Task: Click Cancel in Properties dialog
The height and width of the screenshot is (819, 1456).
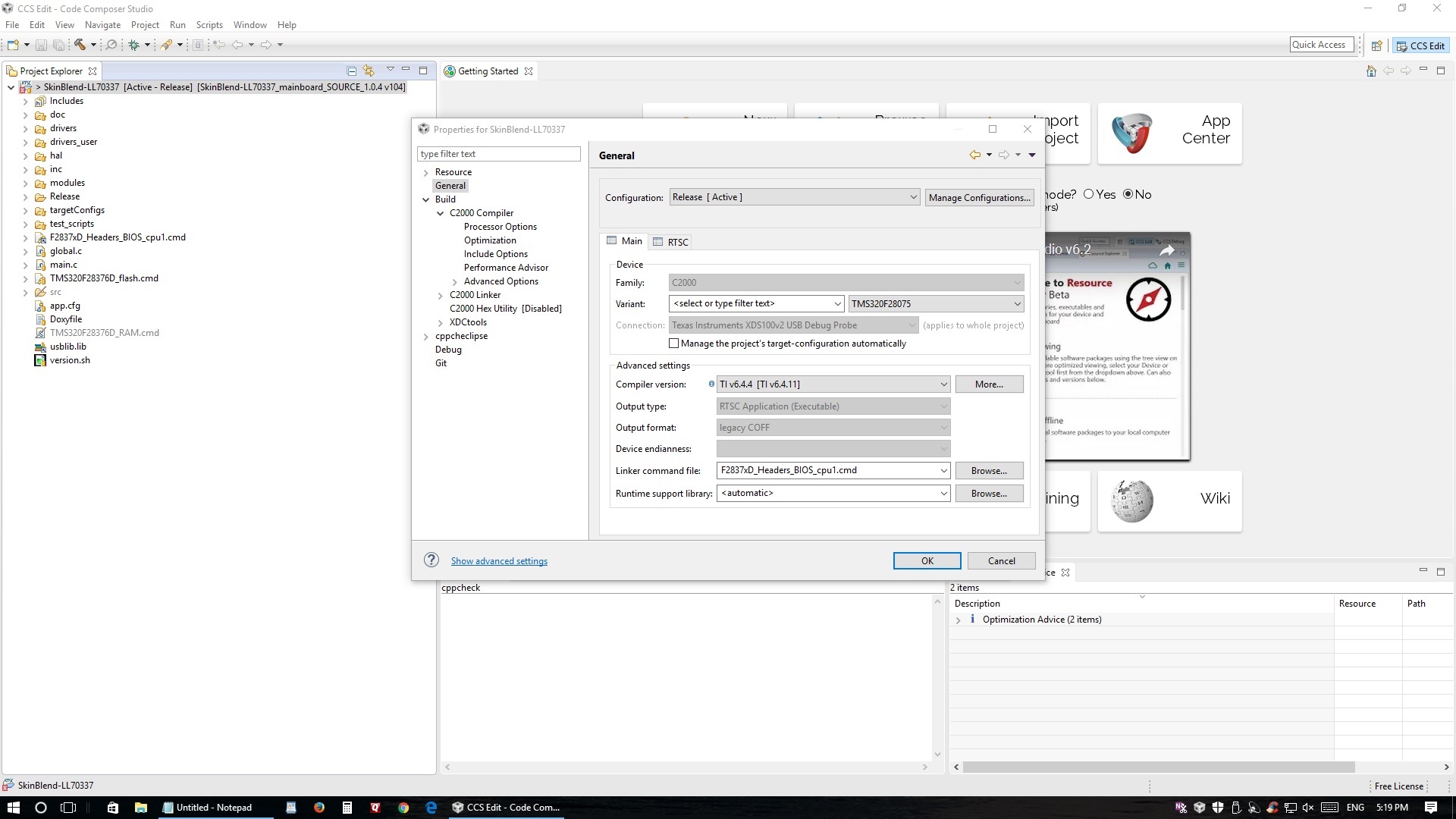Action: pos(1001,560)
